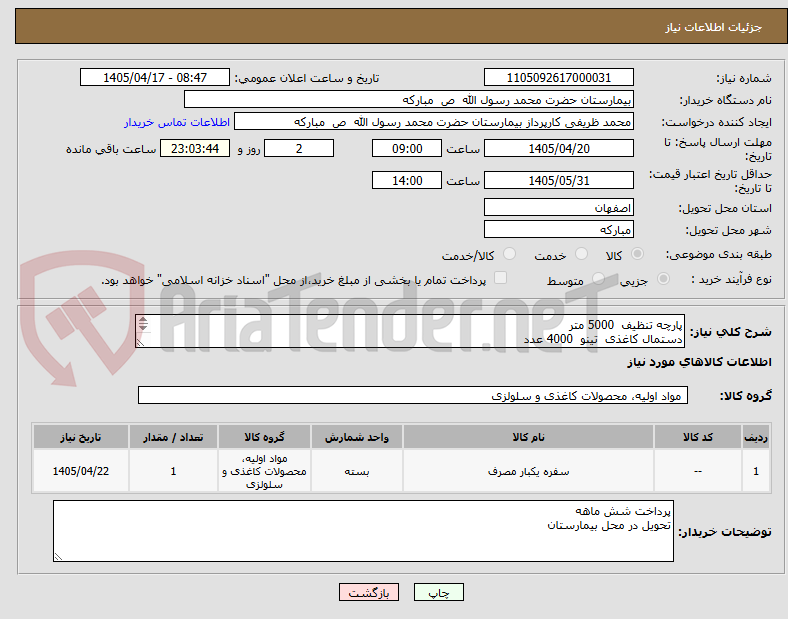This screenshot has width=788, height=619.
Task: Click the deadline time field 09:00
Action: (407, 149)
